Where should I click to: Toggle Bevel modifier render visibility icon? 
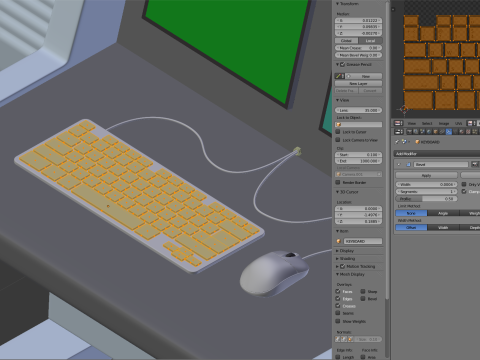point(474,164)
